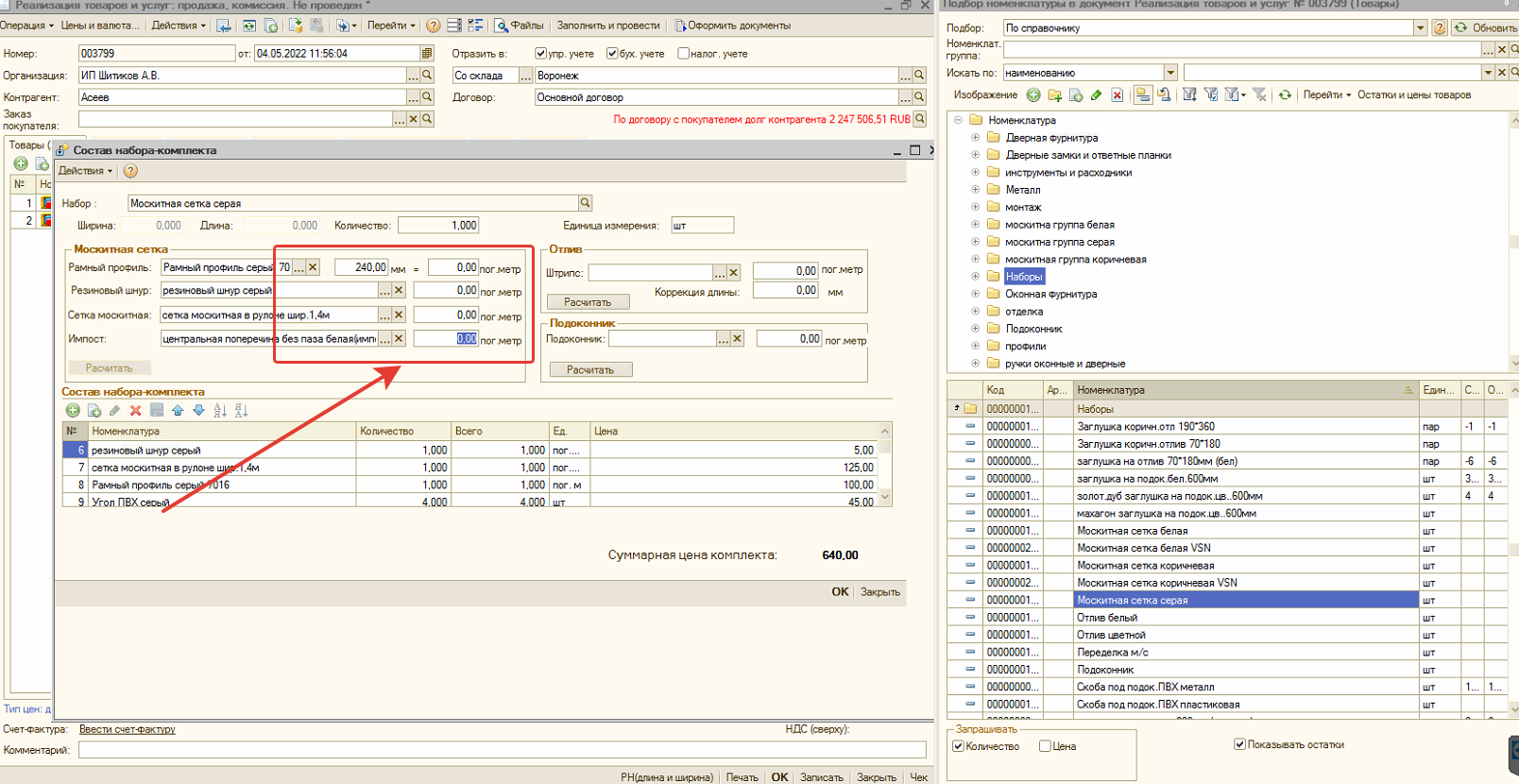Click the Ввести счет-фактуру link
Screen dimensions: 1519x784
click(x=127, y=729)
